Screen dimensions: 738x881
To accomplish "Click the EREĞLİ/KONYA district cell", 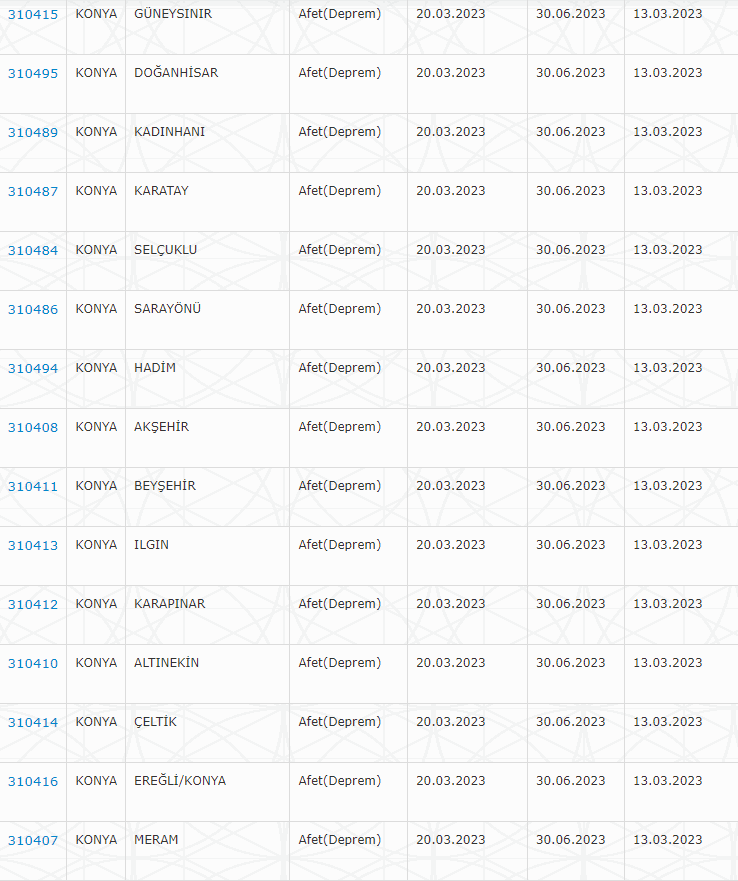I will click(180, 781).
